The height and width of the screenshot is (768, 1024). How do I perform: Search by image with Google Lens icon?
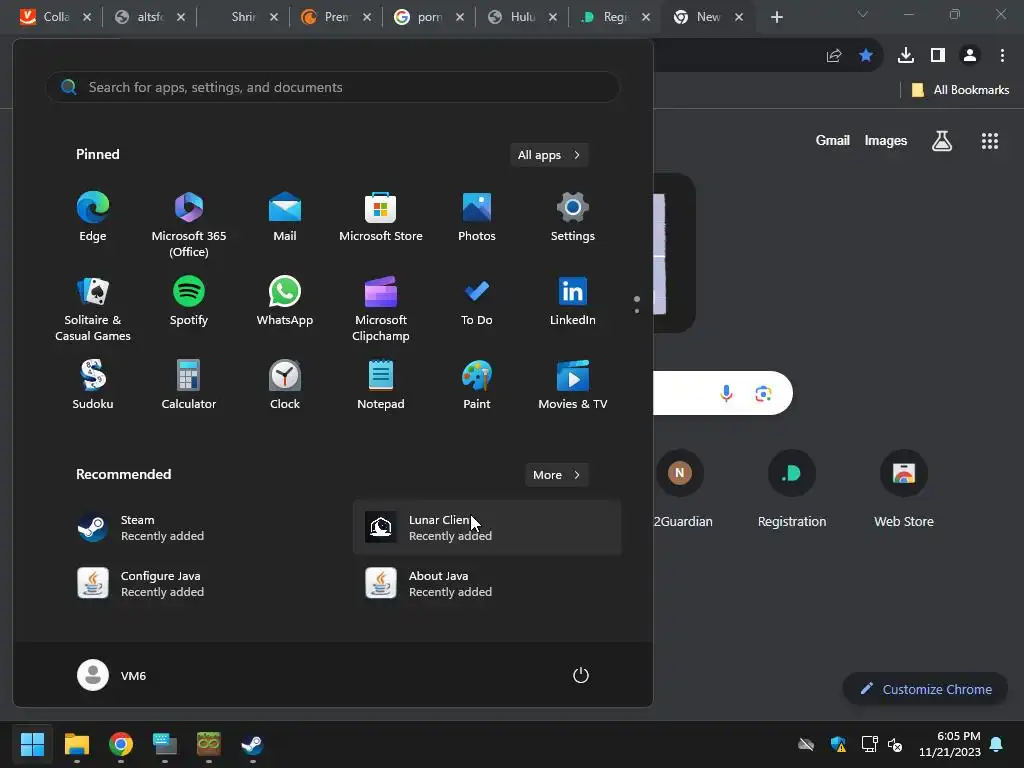point(763,393)
